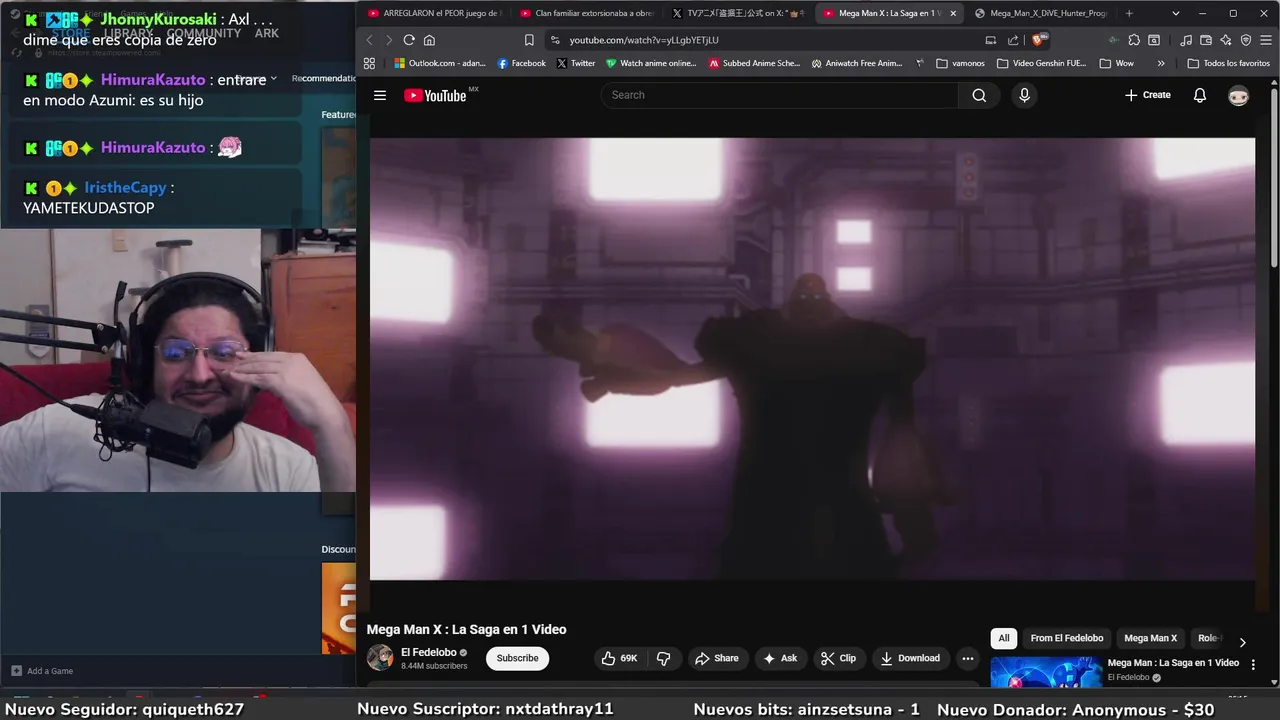Go forward with the browser forward arrow

tap(389, 40)
